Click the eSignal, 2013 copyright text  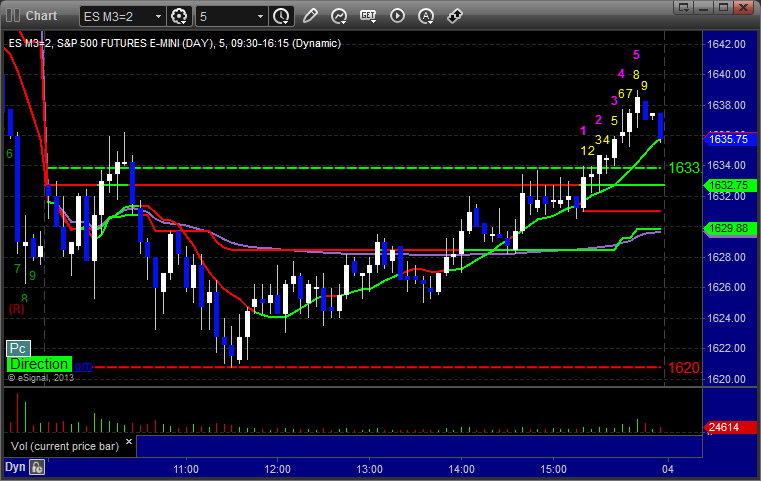[x=41, y=378]
